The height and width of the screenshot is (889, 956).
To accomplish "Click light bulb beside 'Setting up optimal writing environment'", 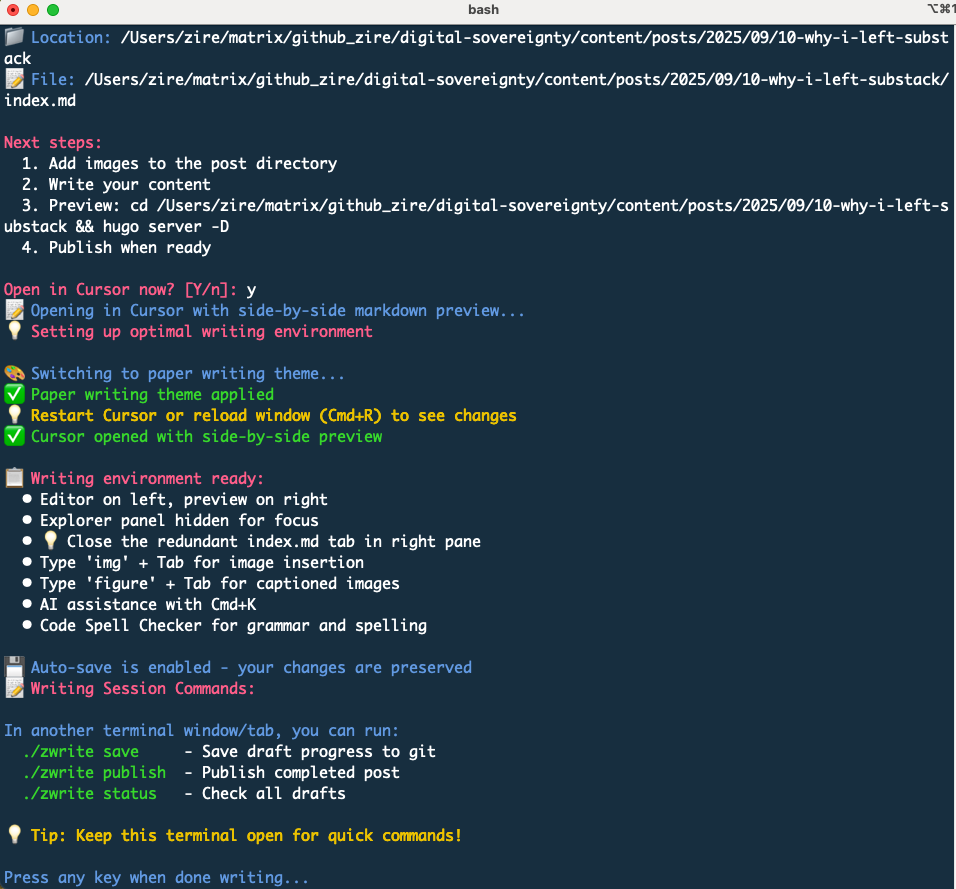I will (14, 332).
